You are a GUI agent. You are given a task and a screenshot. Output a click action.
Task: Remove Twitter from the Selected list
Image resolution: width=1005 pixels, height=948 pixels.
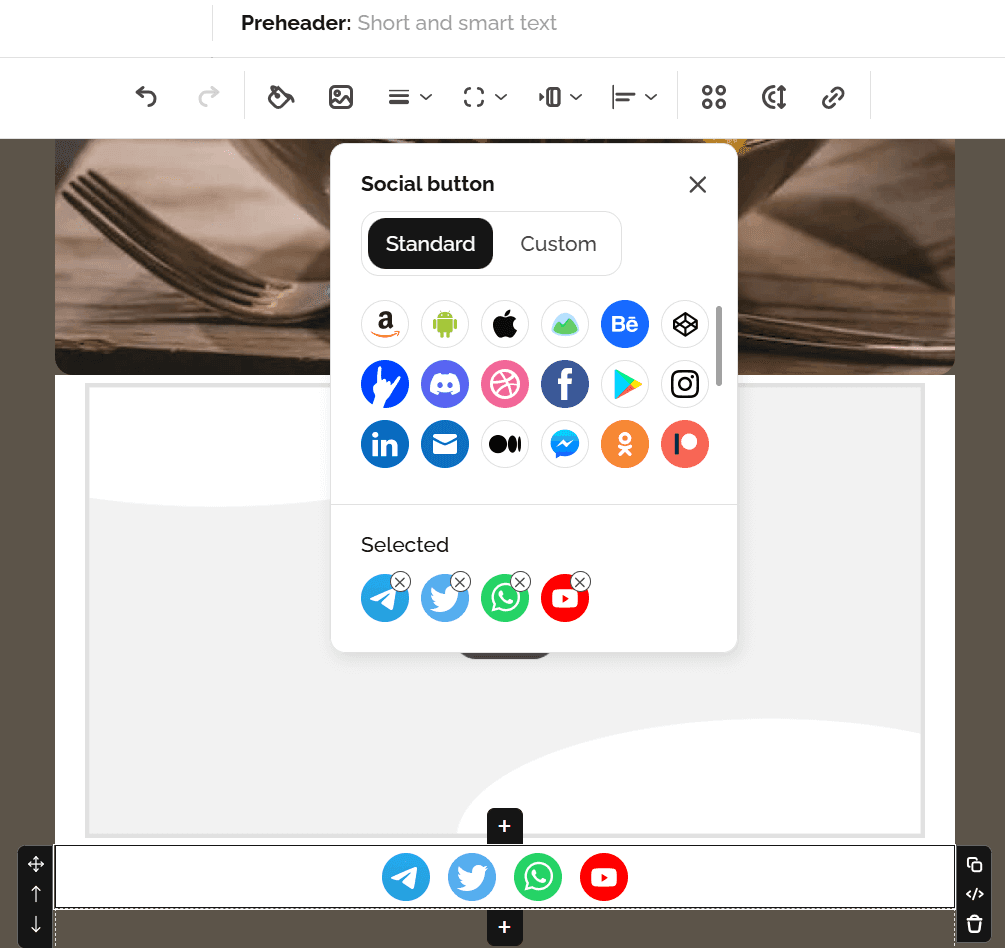tap(460, 582)
